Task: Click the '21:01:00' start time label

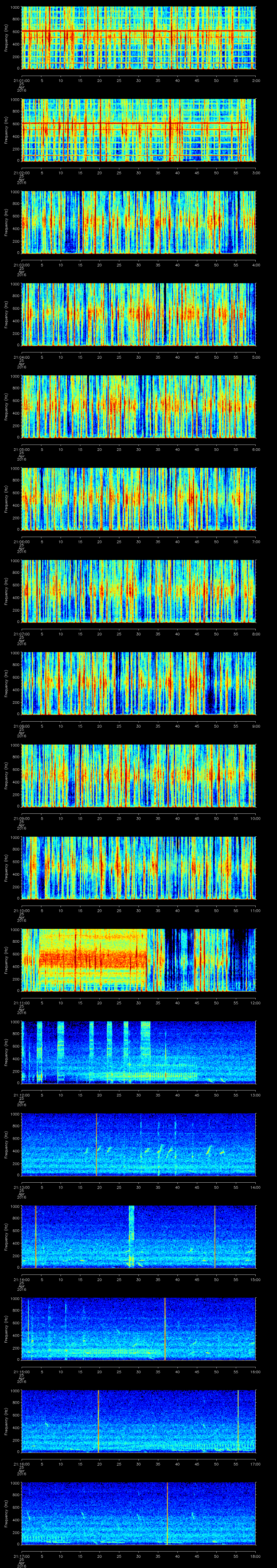Action: click(21, 80)
